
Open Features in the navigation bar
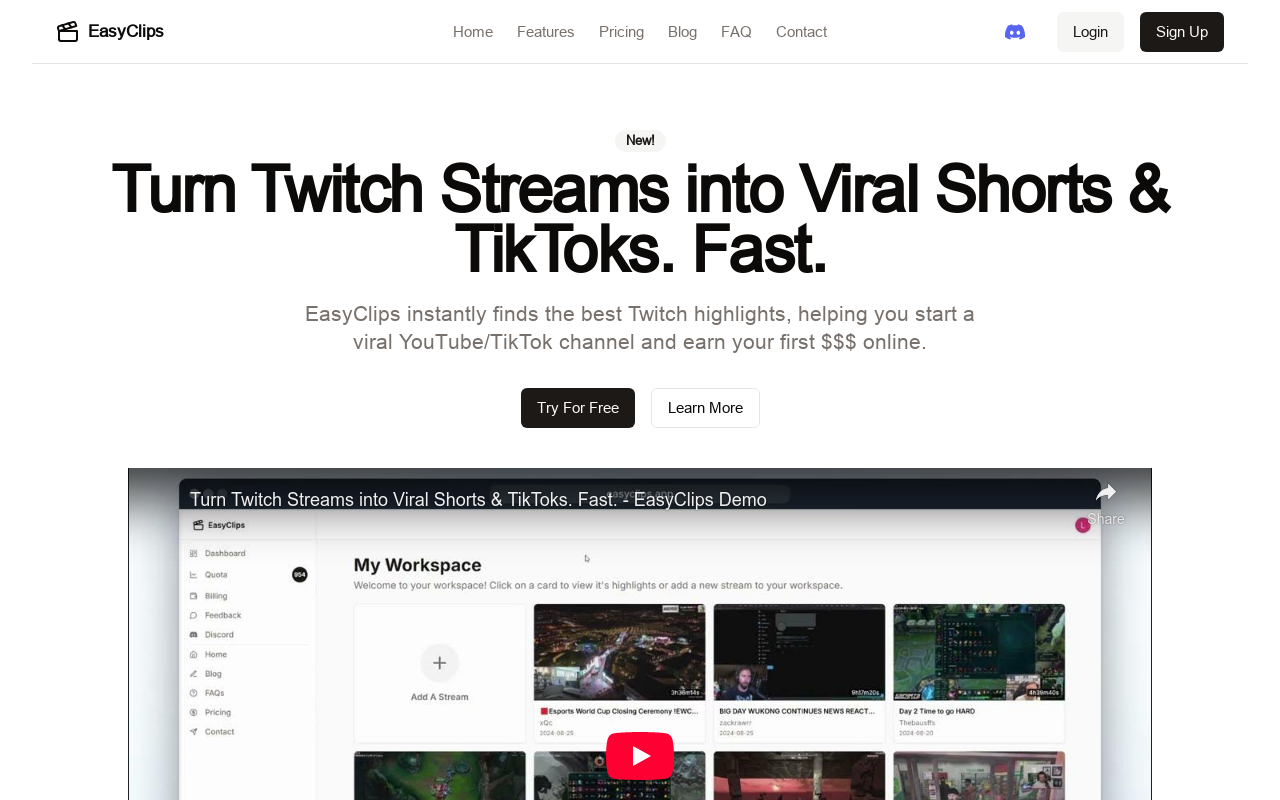[x=546, y=32]
